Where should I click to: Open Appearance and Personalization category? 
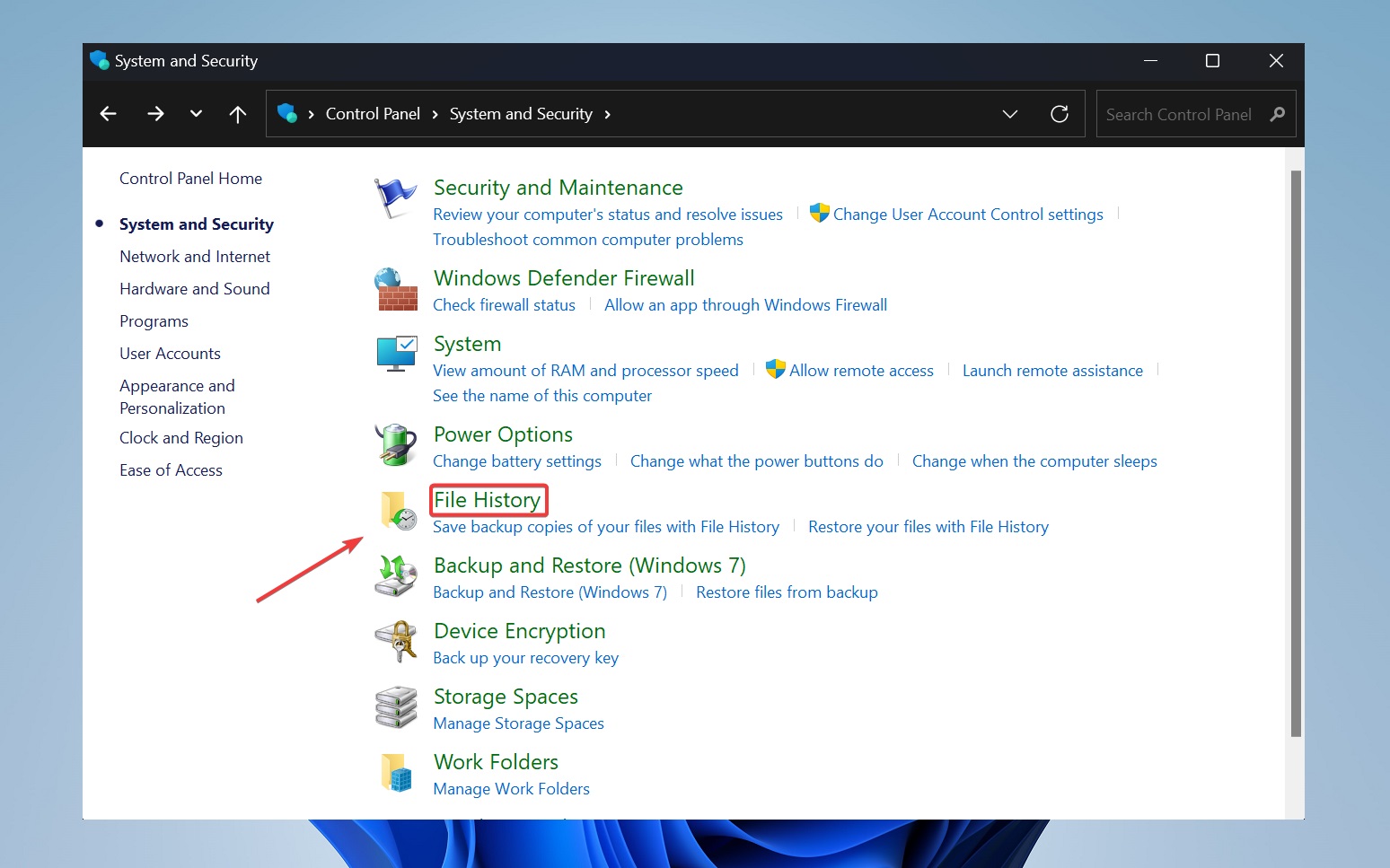177,397
